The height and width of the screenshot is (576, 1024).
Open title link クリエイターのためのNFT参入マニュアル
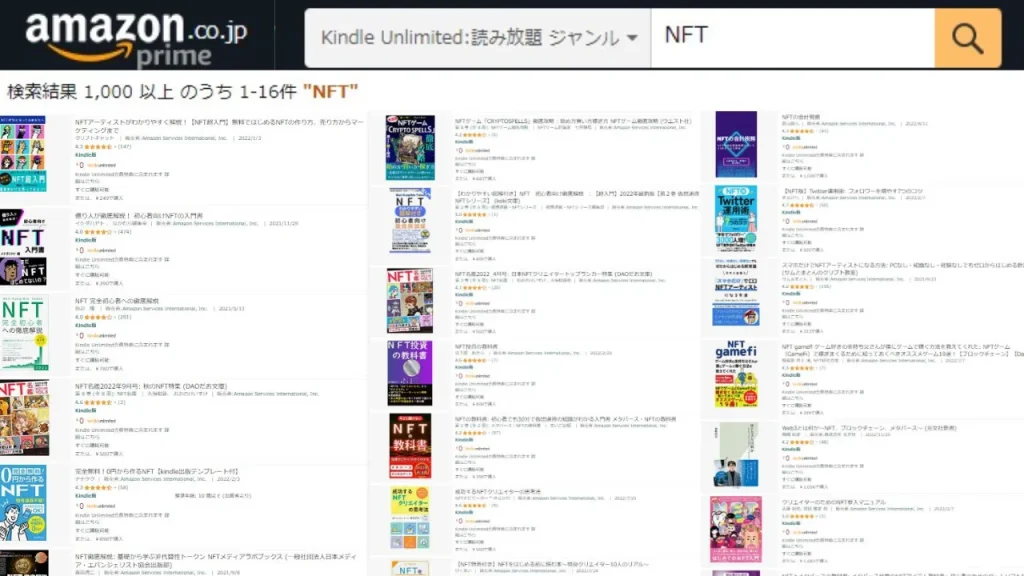(833, 502)
